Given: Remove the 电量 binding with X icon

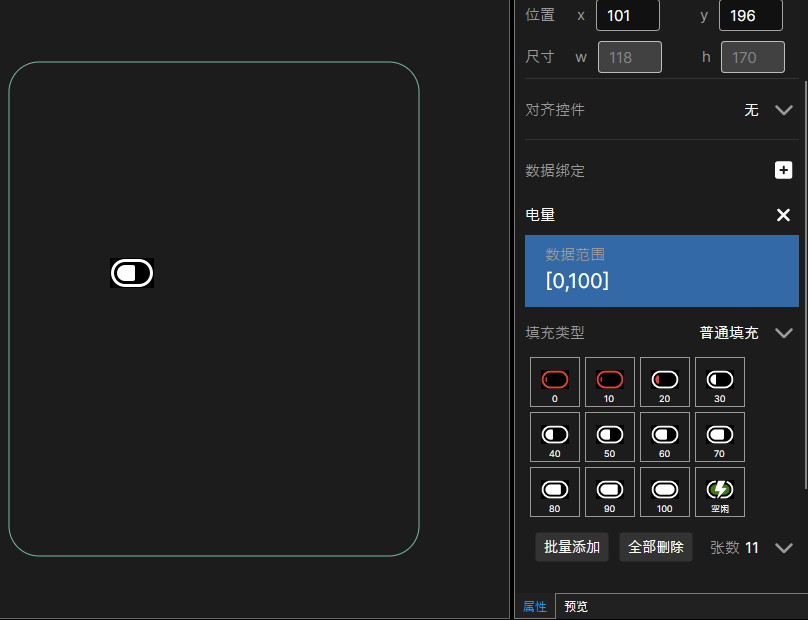Looking at the screenshot, I should tap(783, 215).
